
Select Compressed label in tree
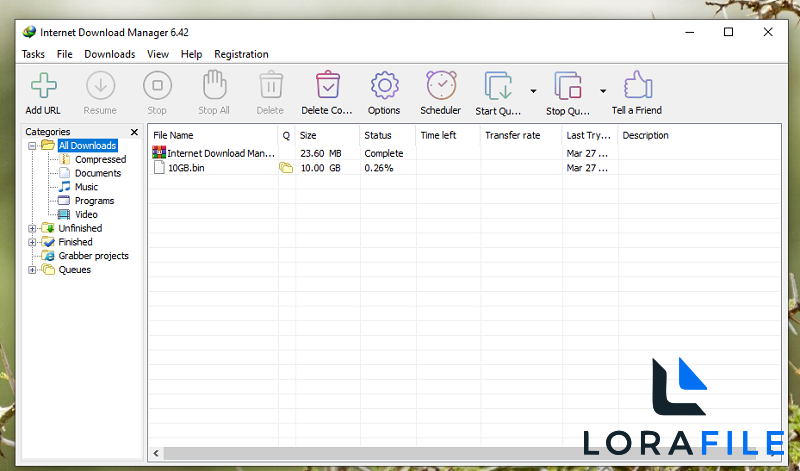(101, 159)
